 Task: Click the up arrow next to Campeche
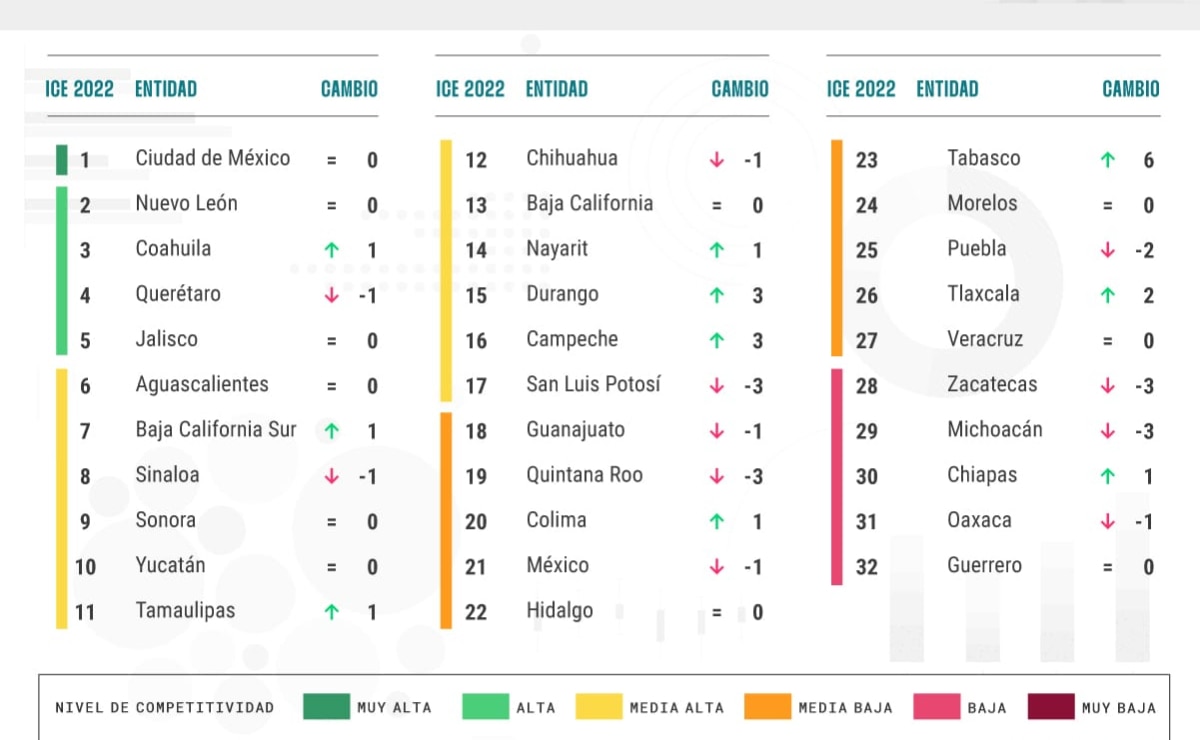click(716, 340)
